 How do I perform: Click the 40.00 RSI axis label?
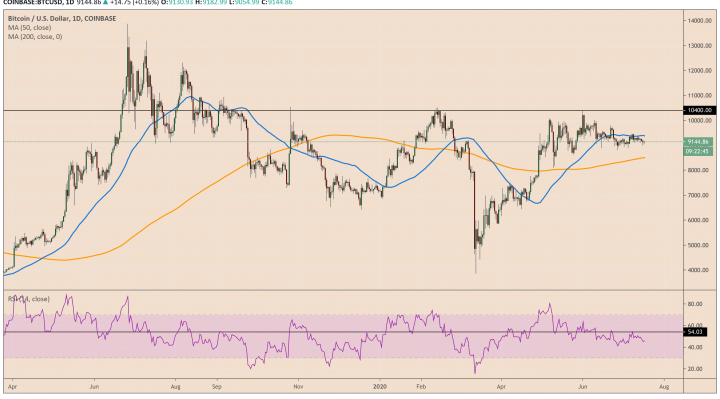(695, 348)
